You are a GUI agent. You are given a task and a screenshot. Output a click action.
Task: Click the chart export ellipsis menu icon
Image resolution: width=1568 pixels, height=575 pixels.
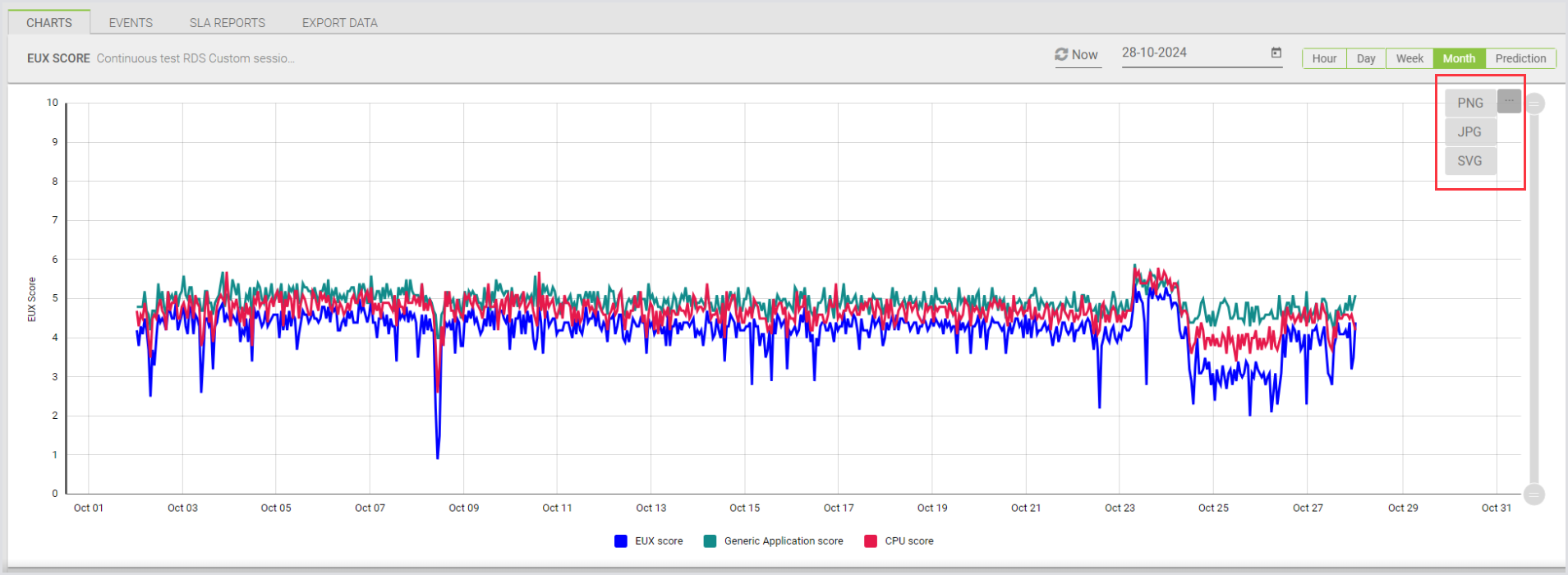[1509, 101]
